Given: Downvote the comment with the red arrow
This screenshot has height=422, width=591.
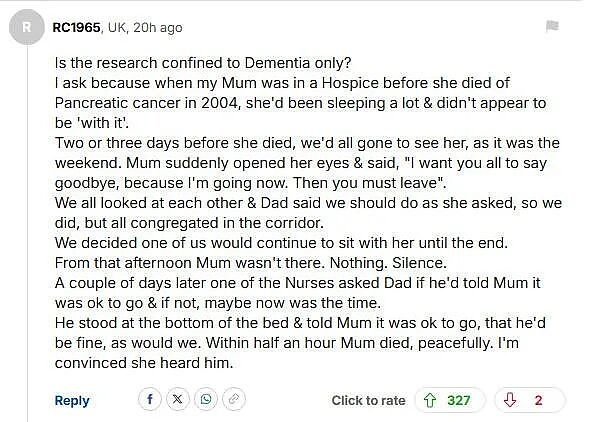Looking at the screenshot, I should point(510,400).
